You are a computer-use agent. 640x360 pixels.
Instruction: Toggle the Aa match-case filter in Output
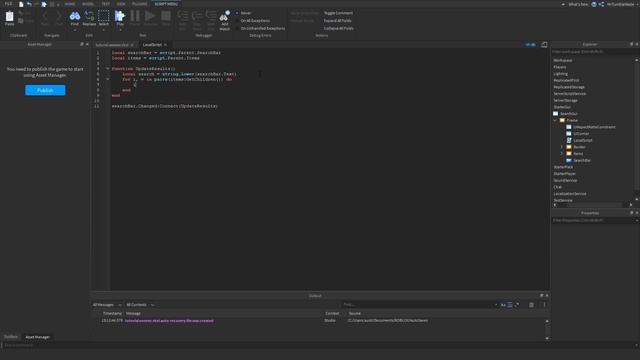pos(503,305)
